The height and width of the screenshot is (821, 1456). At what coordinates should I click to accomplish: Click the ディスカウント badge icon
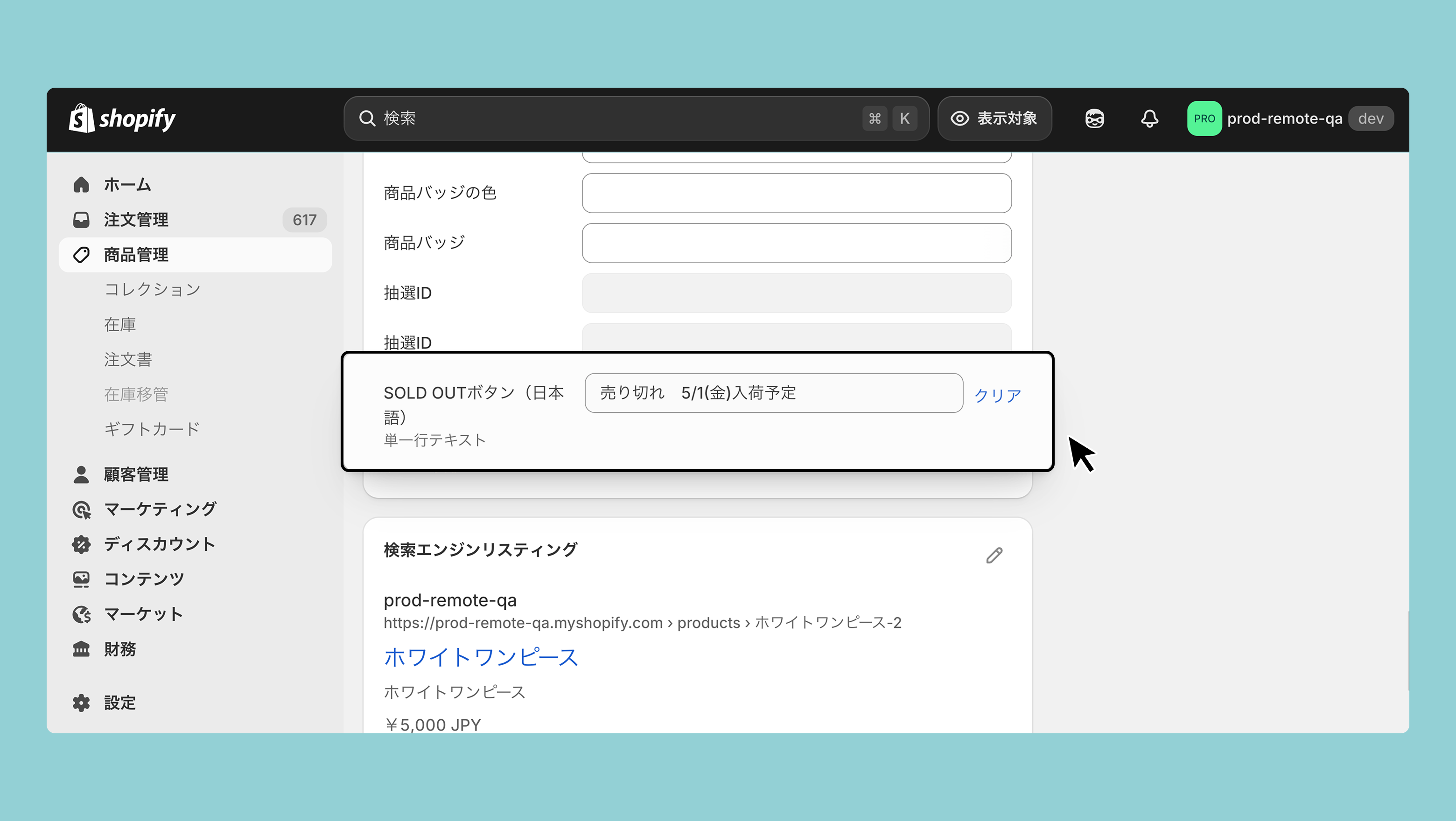point(81,545)
